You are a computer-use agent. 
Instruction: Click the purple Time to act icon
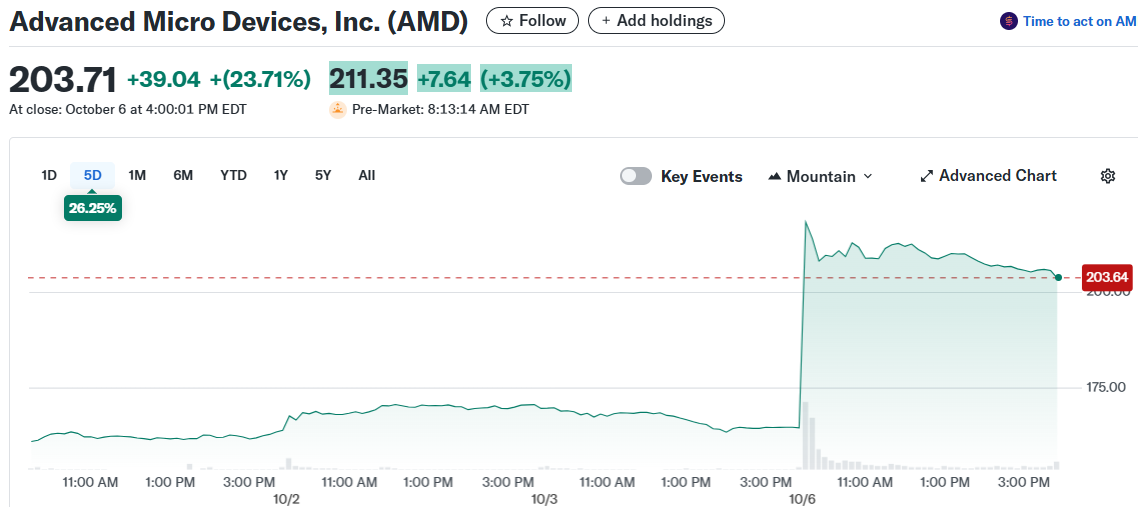(x=1008, y=21)
